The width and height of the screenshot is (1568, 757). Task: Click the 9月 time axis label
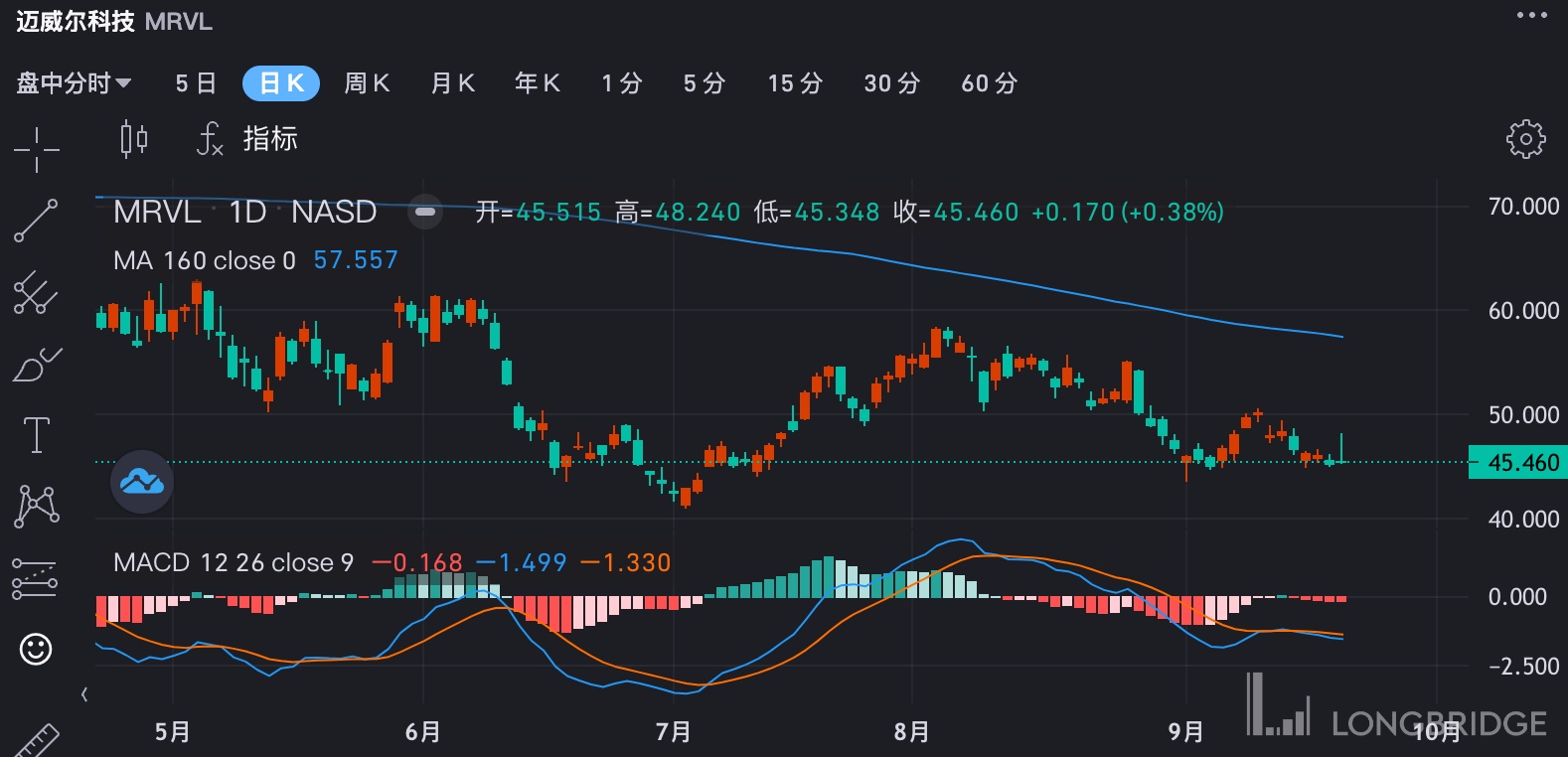[x=1186, y=732]
